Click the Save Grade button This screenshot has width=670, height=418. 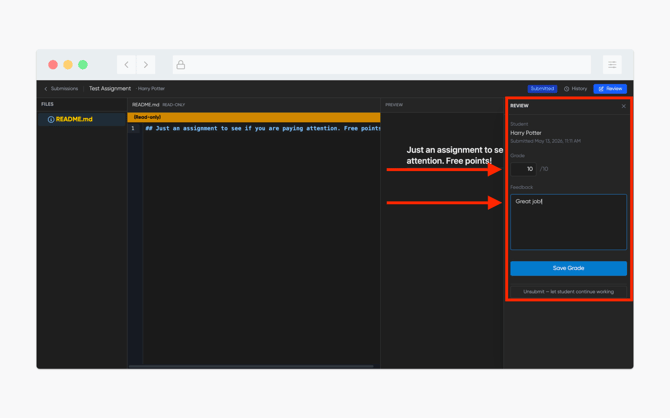click(x=568, y=268)
